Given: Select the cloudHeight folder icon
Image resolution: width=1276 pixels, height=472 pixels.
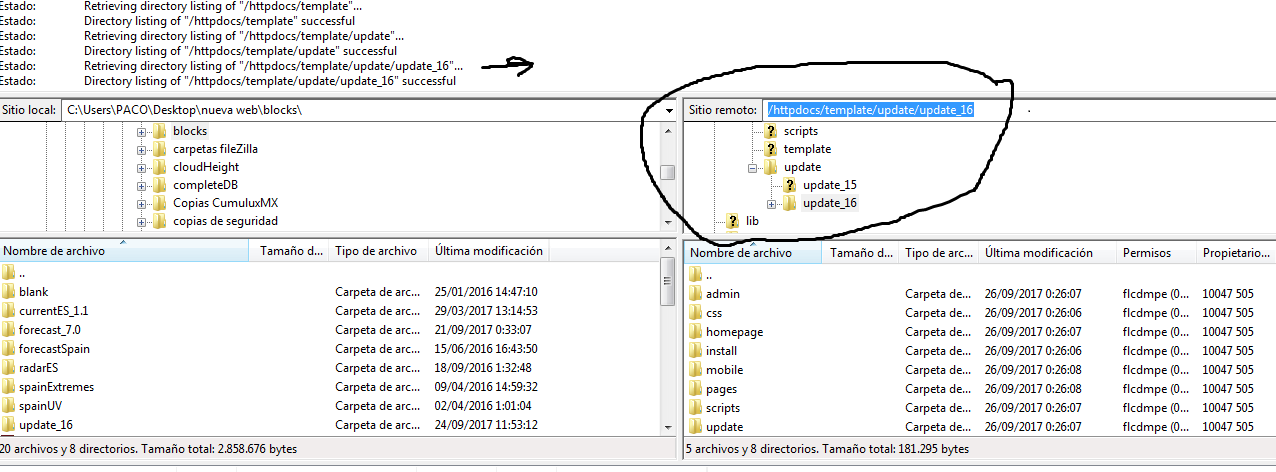Looking at the screenshot, I should click(159, 167).
